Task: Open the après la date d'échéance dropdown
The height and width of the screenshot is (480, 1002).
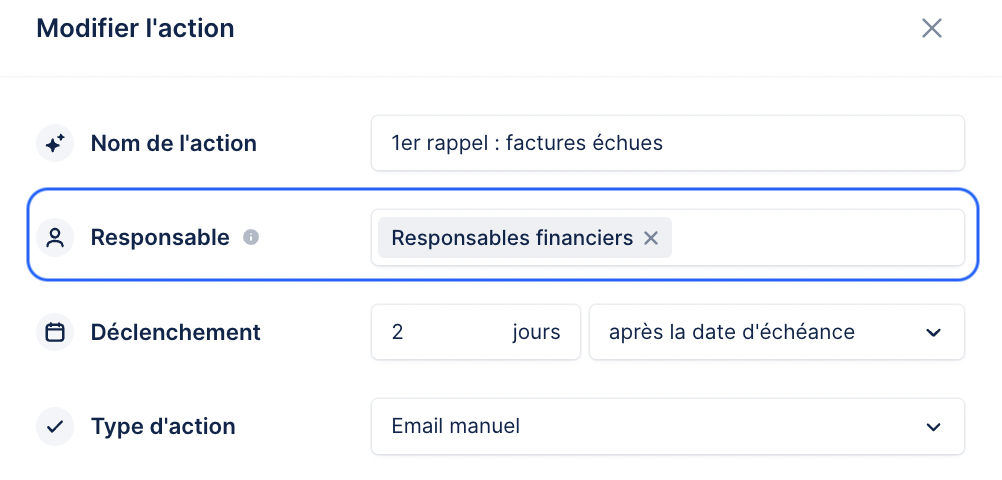Action: click(x=776, y=332)
